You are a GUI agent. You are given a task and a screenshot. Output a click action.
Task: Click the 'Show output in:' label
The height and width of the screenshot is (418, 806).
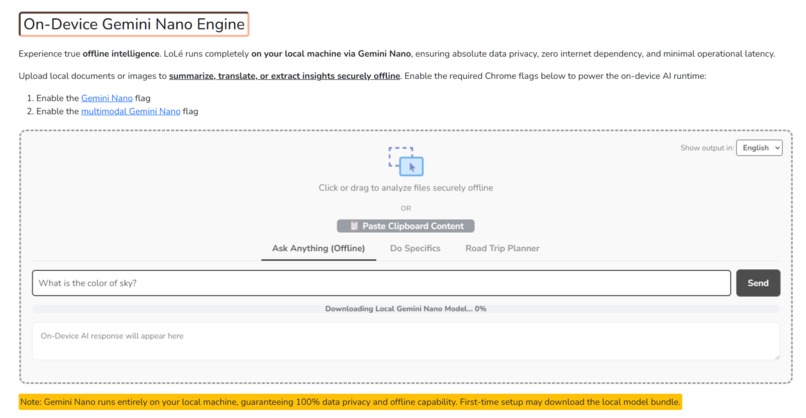point(707,148)
